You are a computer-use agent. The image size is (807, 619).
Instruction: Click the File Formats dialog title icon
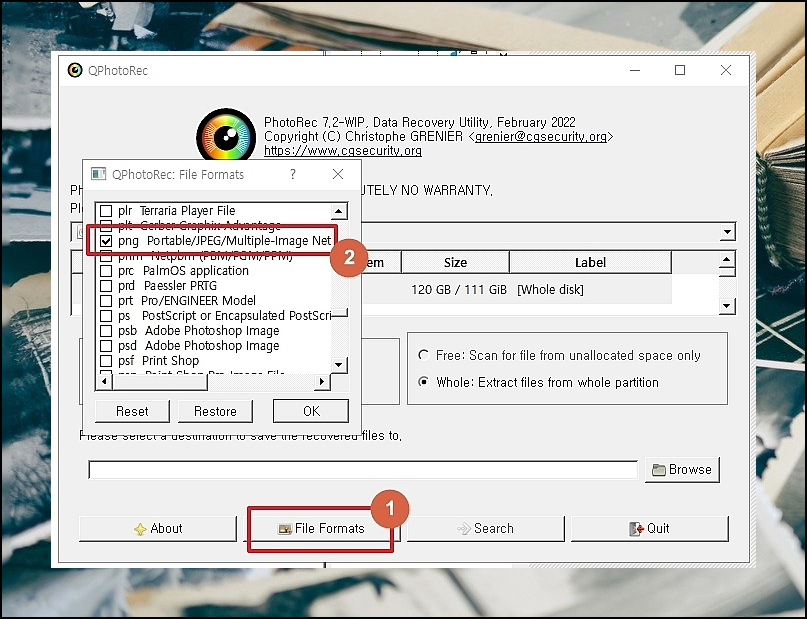point(98,174)
